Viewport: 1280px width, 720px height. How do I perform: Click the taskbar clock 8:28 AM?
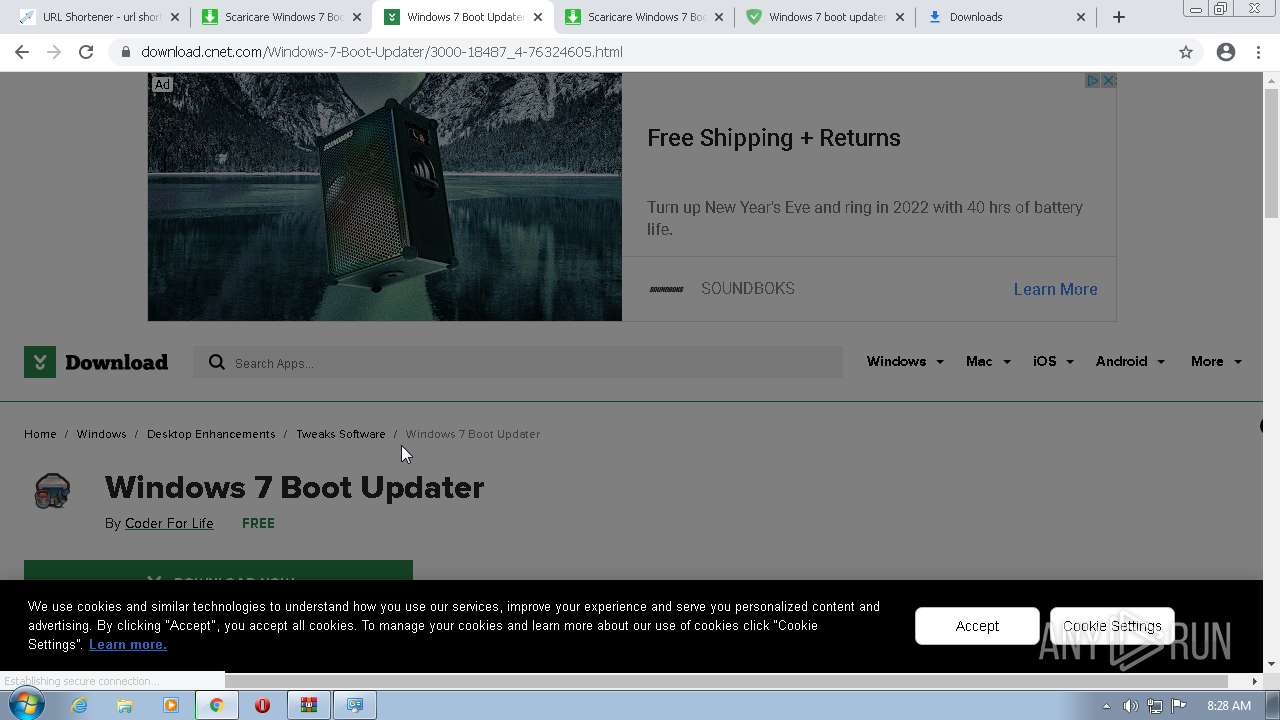tap(1228, 706)
